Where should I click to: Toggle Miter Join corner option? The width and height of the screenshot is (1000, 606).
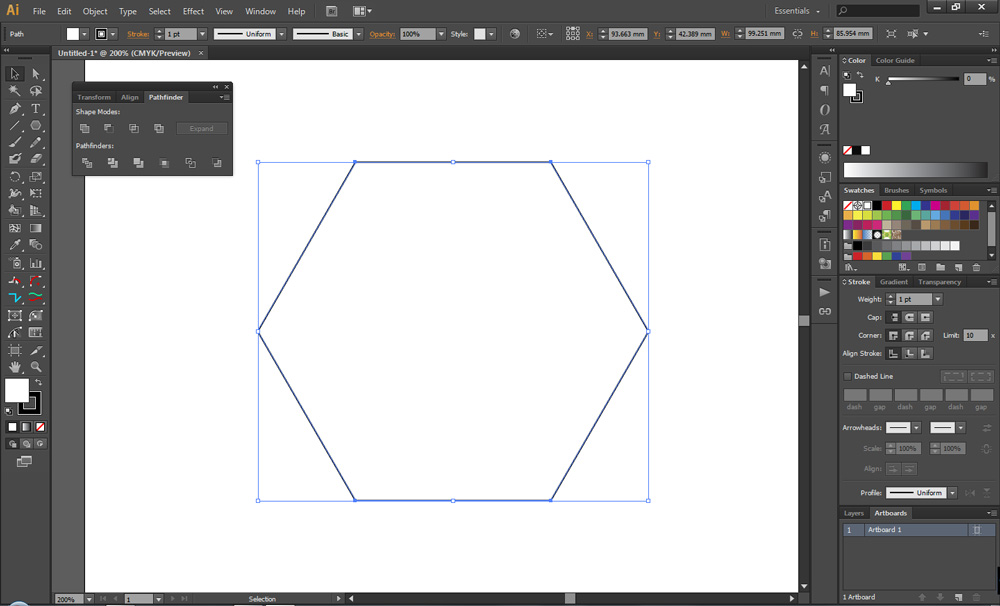(x=893, y=335)
